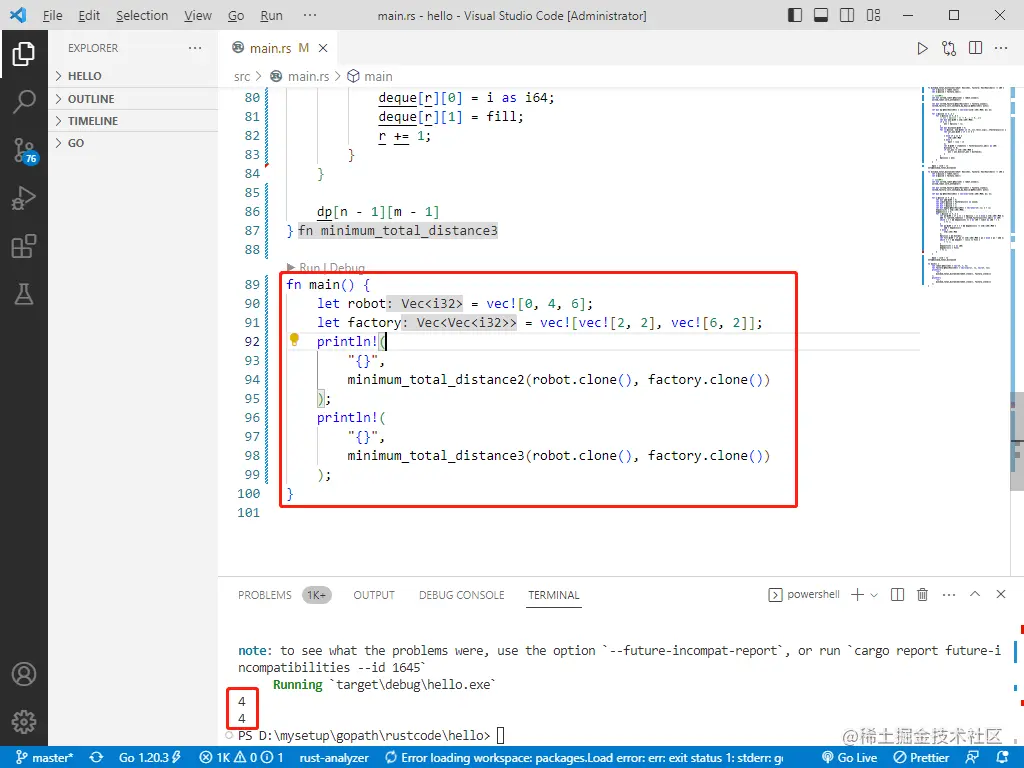Open Explorer Views and More Actions ellipsis
Viewport: 1024px width, 768px height.
(x=195, y=48)
